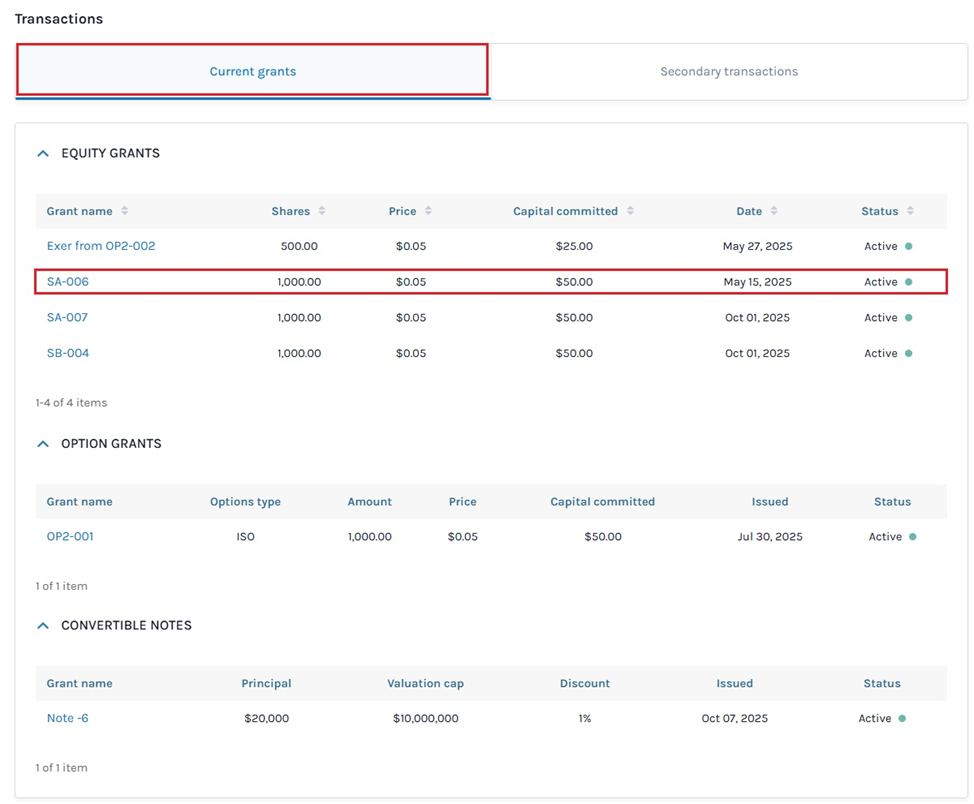
Task: Select the SB-004 grant link
Action: (x=68, y=353)
